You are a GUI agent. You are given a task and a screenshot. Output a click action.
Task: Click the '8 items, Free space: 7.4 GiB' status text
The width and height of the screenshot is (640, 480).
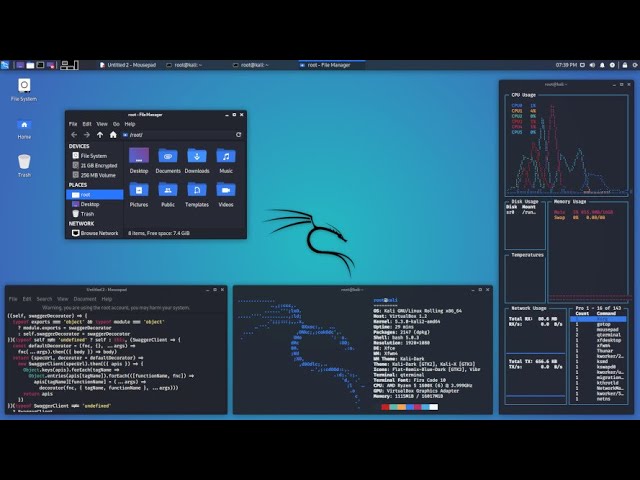tap(159, 233)
